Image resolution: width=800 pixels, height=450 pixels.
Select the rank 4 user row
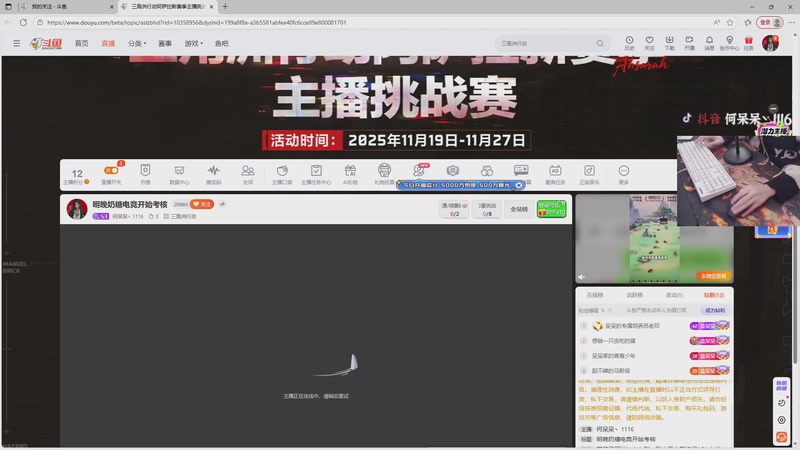pyautogui.click(x=655, y=370)
